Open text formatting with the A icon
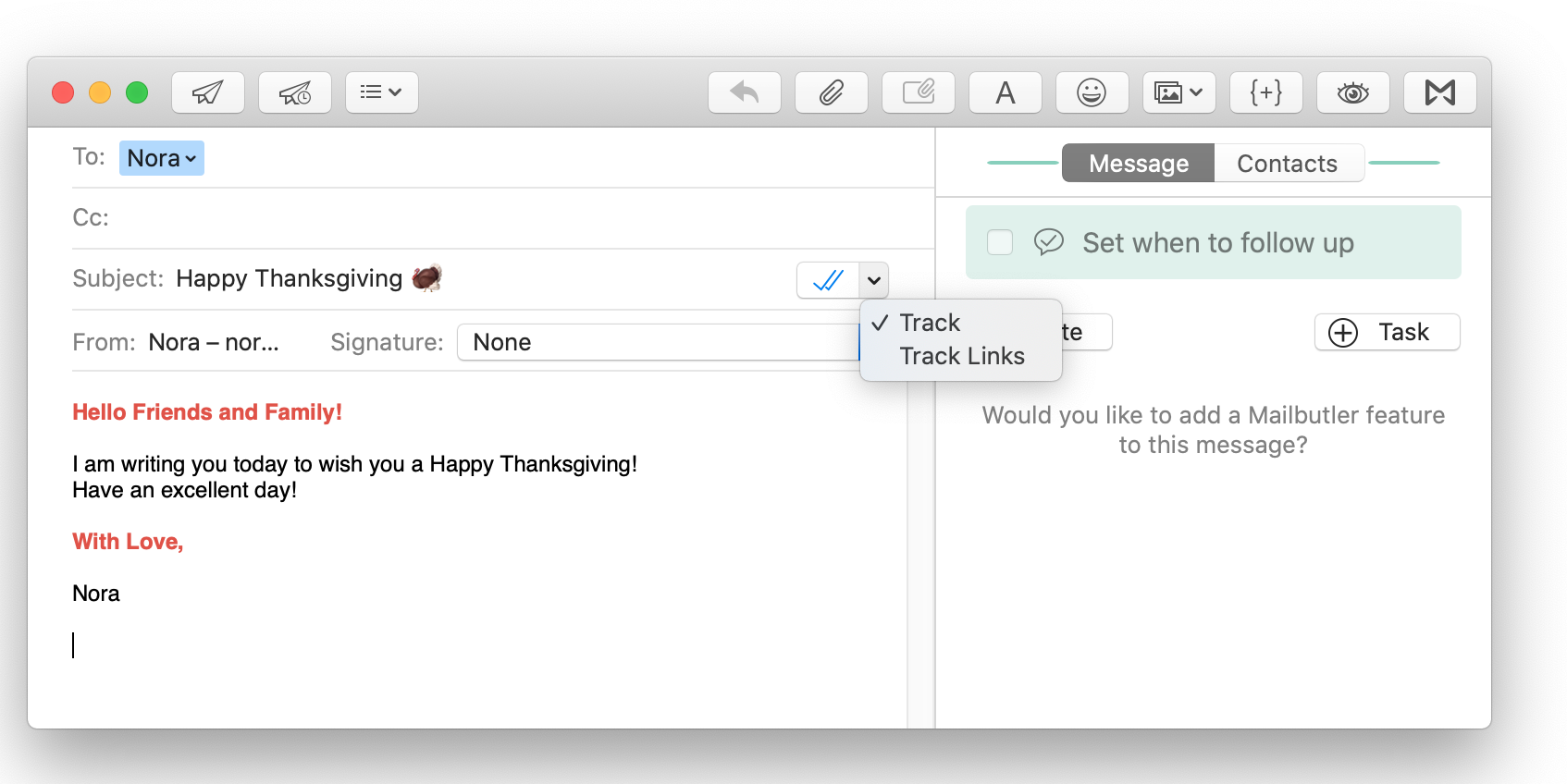 point(1006,92)
